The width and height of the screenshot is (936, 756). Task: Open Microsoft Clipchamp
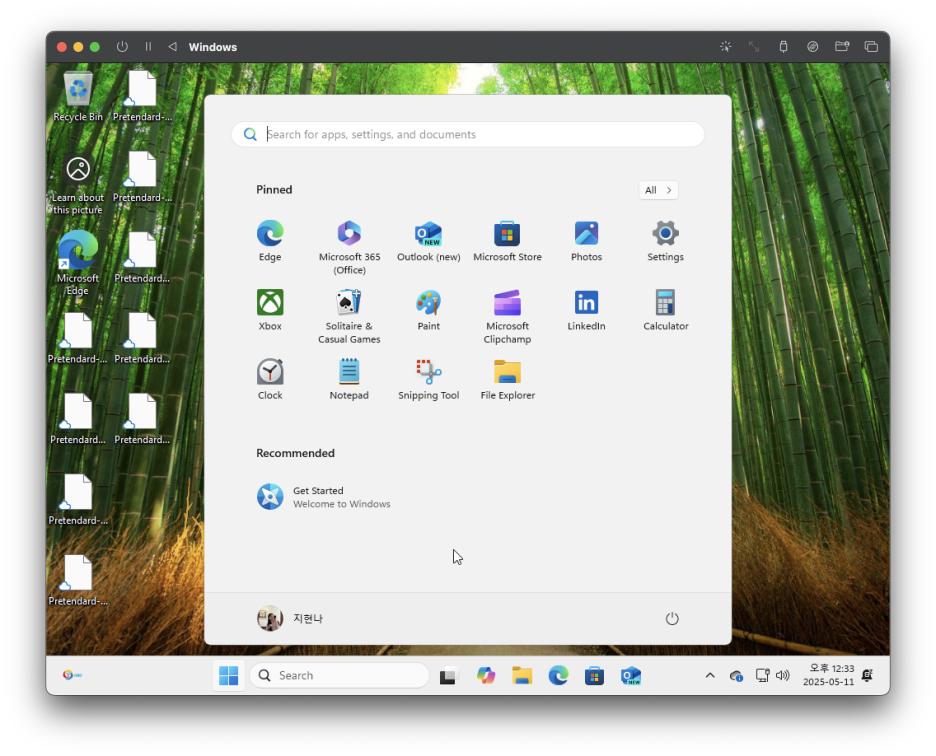(x=507, y=316)
